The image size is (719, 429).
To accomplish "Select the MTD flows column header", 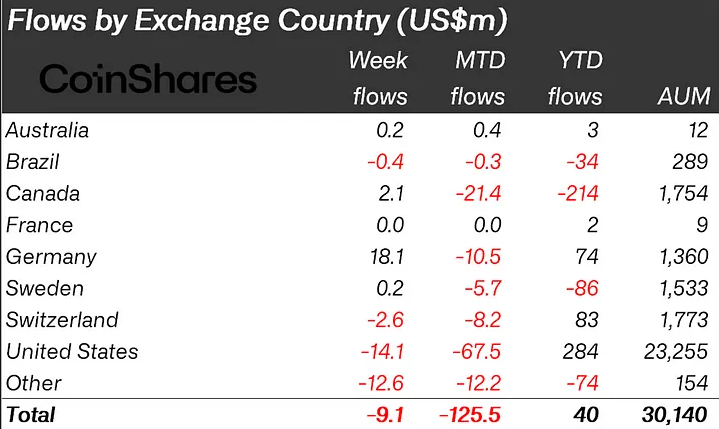I will point(478,78).
